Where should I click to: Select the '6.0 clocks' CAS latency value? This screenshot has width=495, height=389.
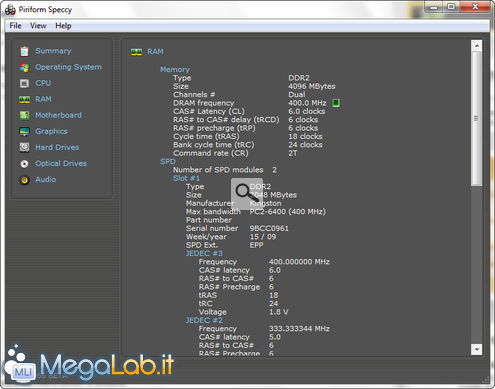tap(307, 111)
